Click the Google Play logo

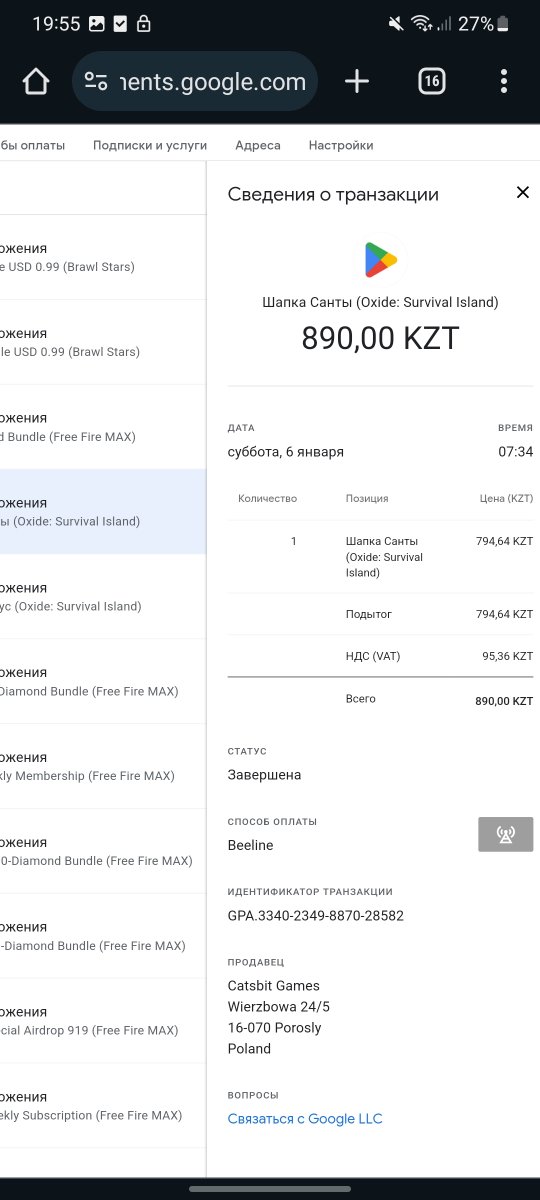click(380, 260)
